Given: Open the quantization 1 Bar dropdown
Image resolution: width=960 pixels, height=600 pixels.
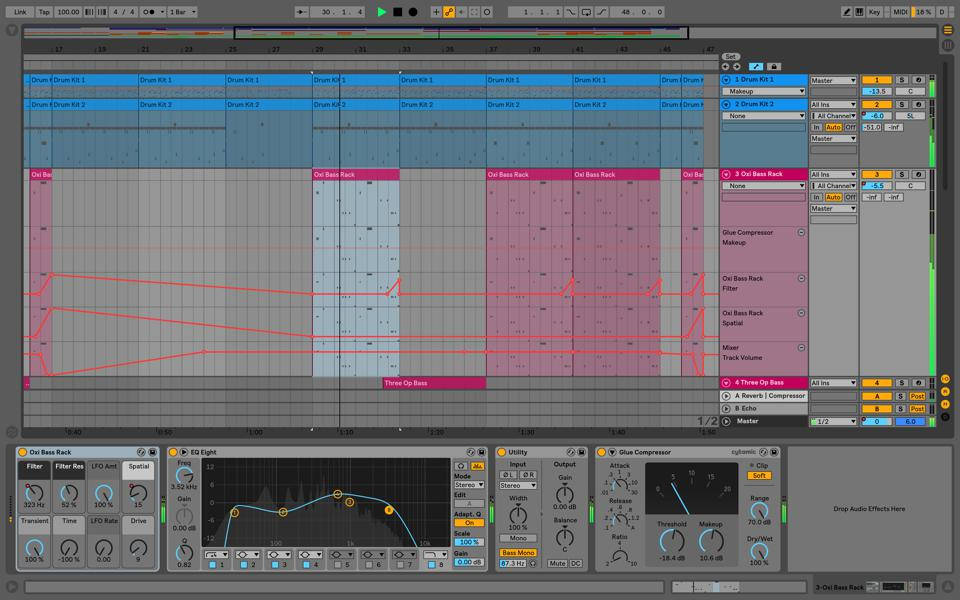Looking at the screenshot, I should pos(182,12).
